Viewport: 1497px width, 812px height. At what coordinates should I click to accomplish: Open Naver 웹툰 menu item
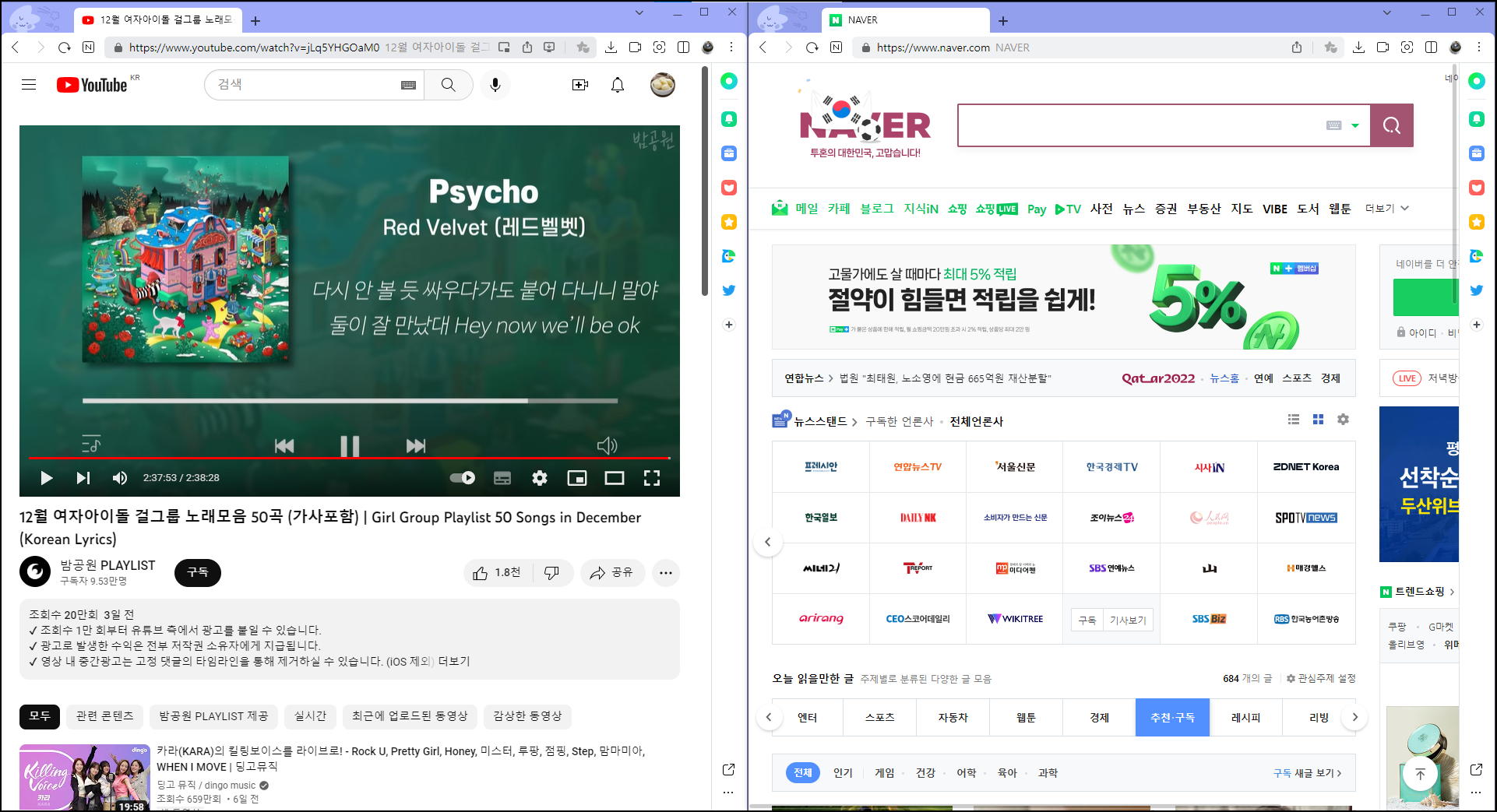coord(1340,209)
